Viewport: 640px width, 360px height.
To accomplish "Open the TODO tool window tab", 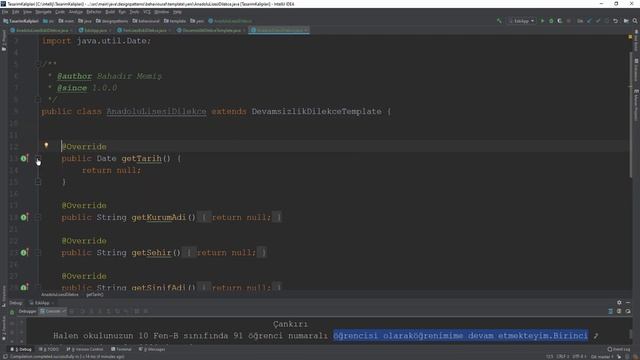I will [49, 349].
